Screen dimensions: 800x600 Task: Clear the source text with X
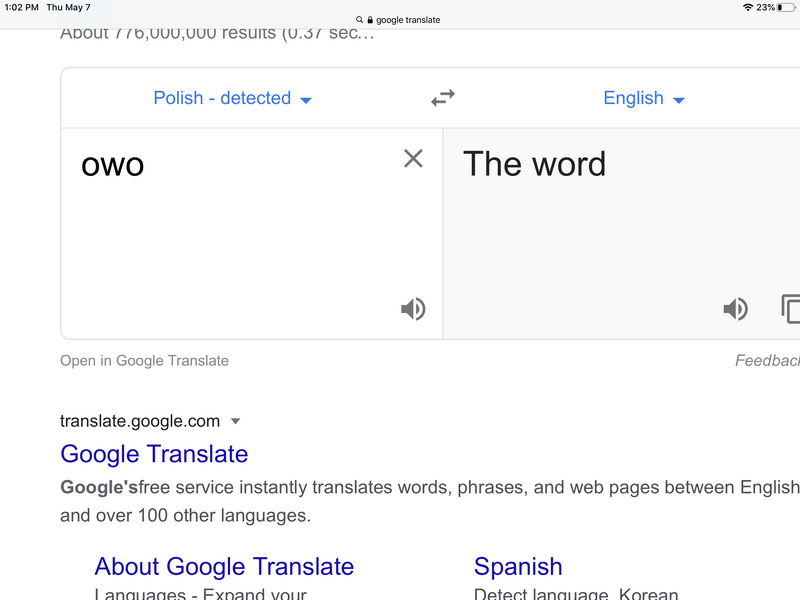pos(413,158)
